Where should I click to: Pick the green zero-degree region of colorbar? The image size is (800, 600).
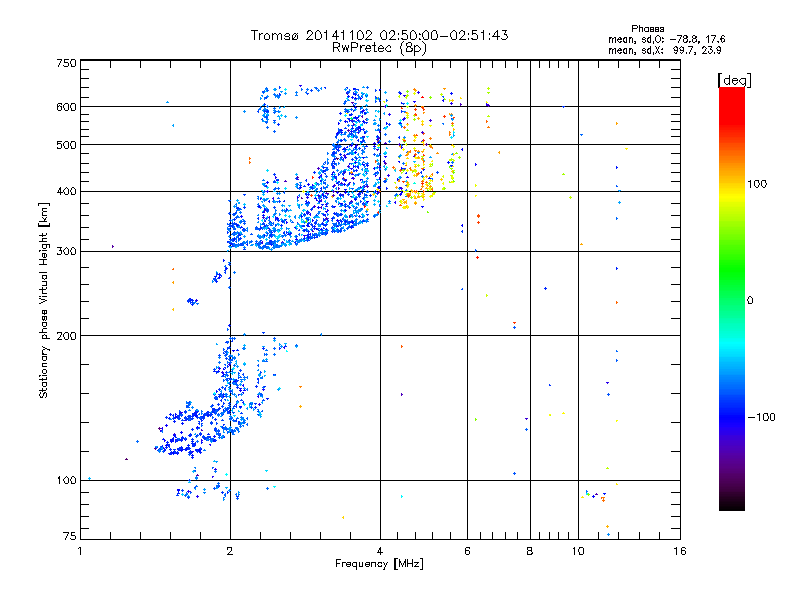[x=732, y=299]
